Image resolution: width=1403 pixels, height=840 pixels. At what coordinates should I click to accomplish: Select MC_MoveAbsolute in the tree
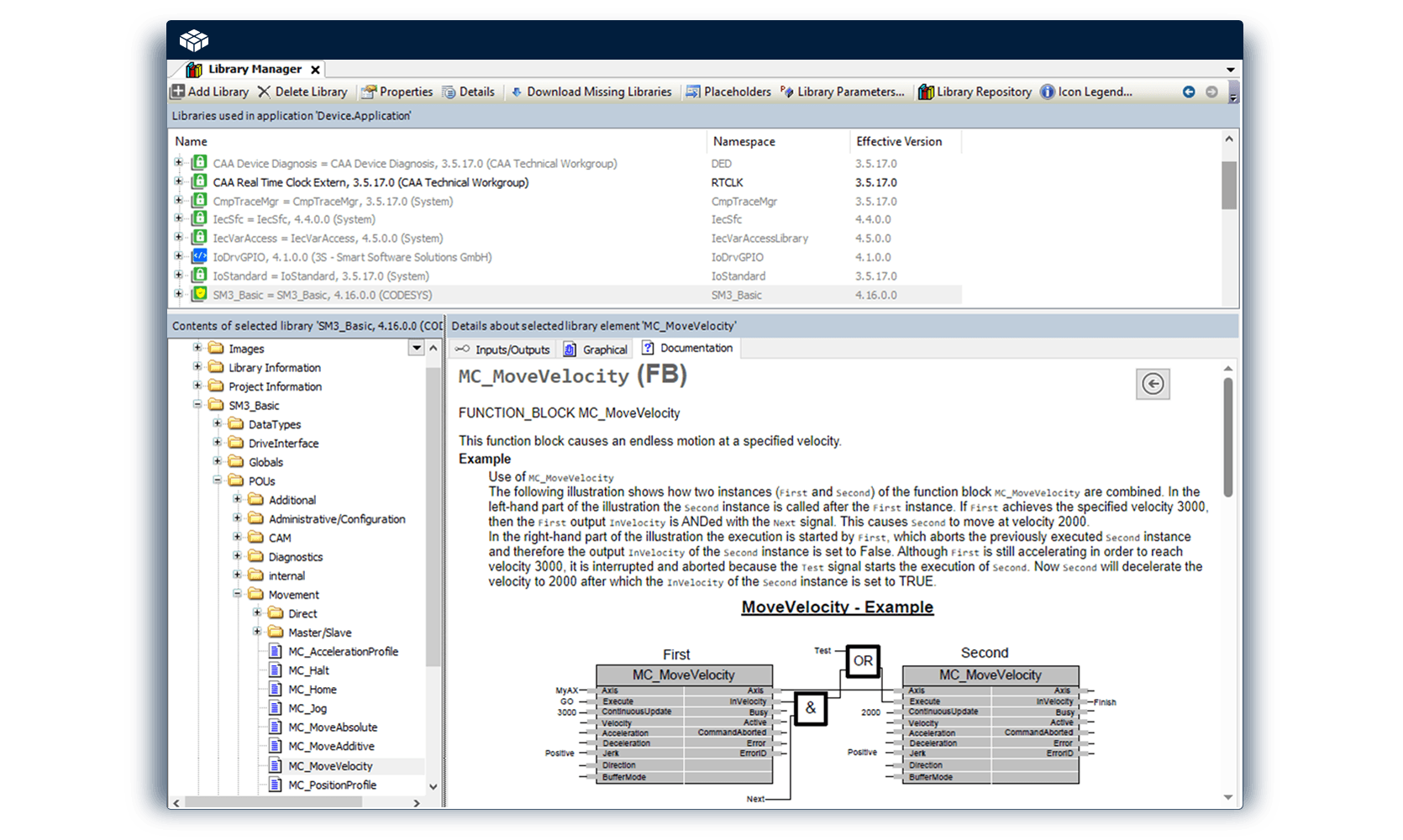click(333, 727)
